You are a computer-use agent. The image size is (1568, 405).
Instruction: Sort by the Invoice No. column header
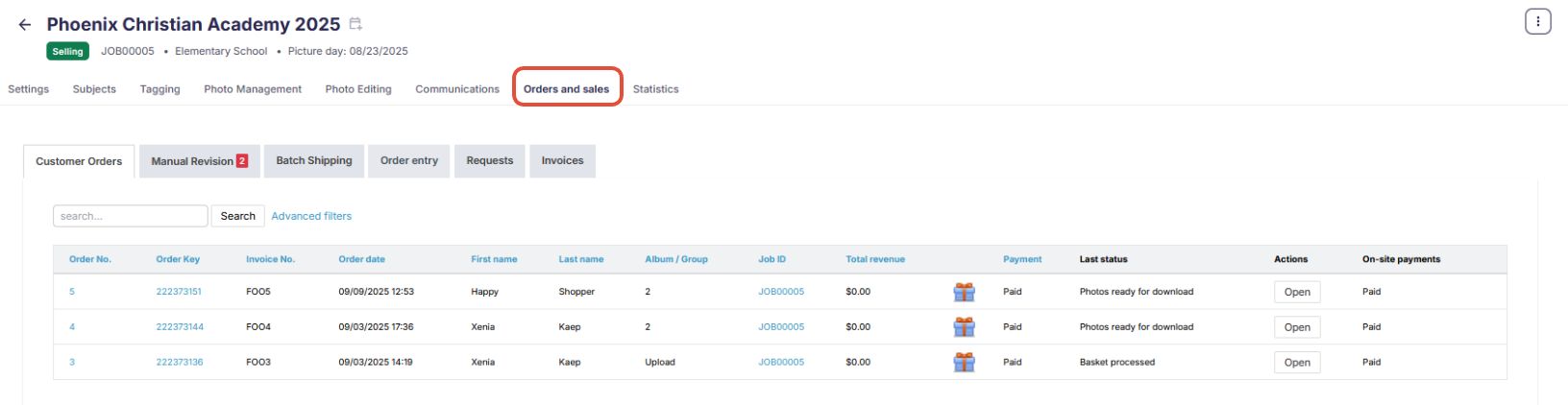[270, 259]
